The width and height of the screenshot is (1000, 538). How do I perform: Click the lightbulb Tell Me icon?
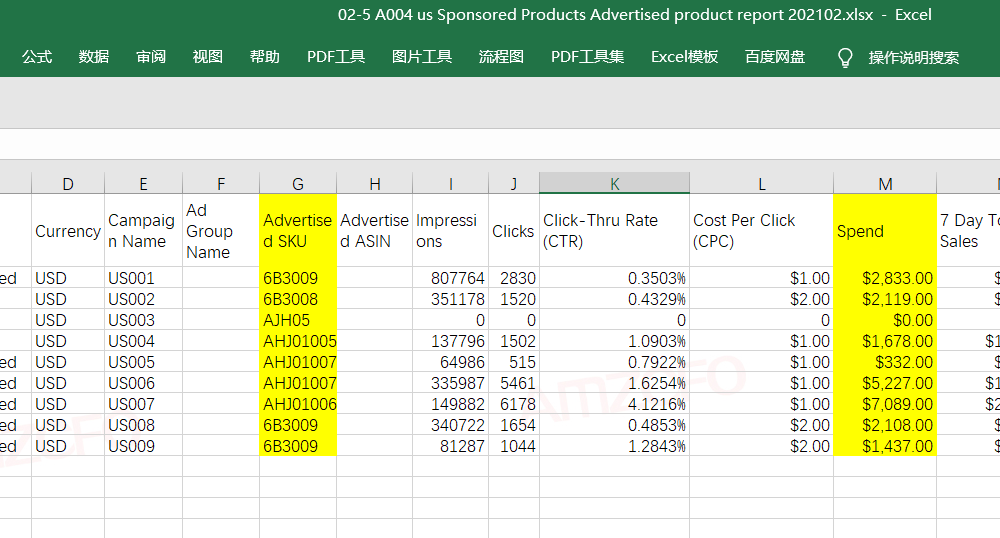coord(845,57)
